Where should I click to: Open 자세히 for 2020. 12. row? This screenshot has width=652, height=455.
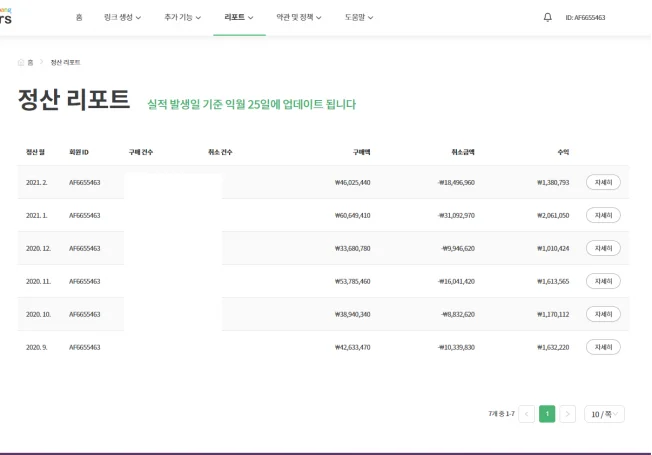tap(603, 248)
